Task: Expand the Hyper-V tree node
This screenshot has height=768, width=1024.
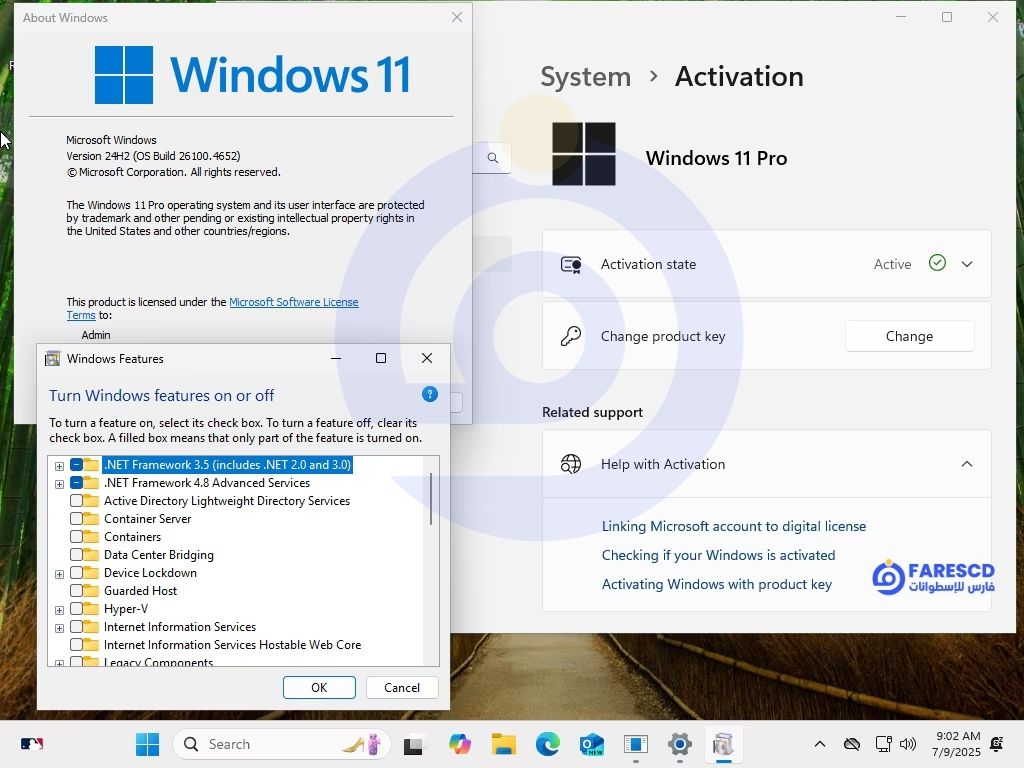Action: (x=59, y=610)
